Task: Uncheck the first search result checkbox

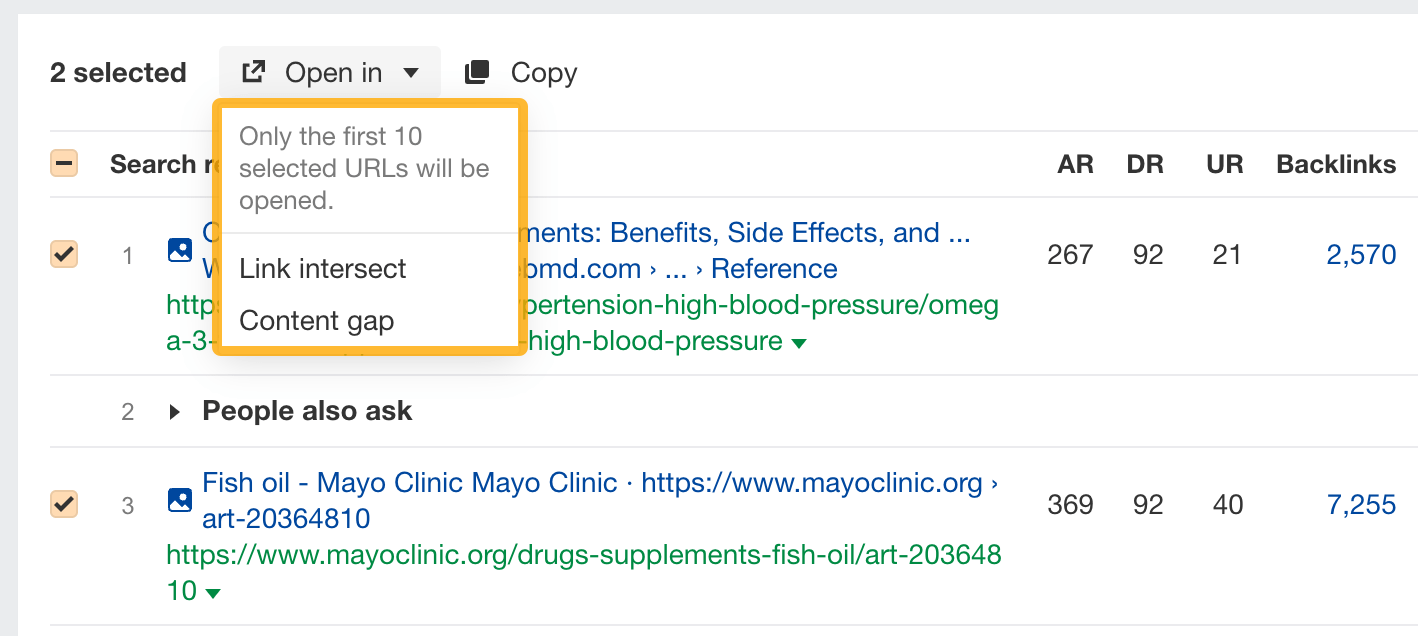Action: [x=64, y=254]
